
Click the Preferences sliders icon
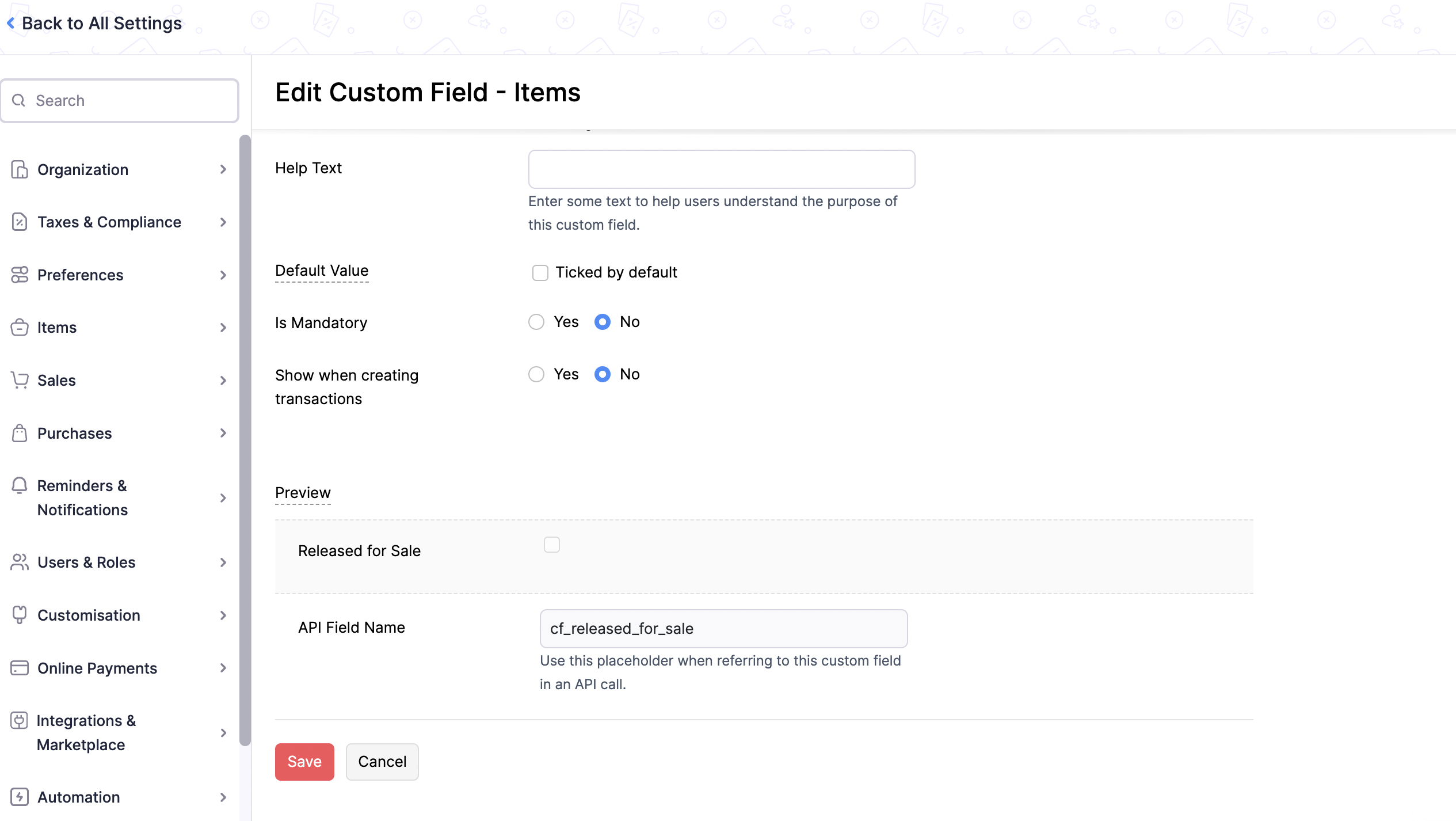click(x=20, y=275)
